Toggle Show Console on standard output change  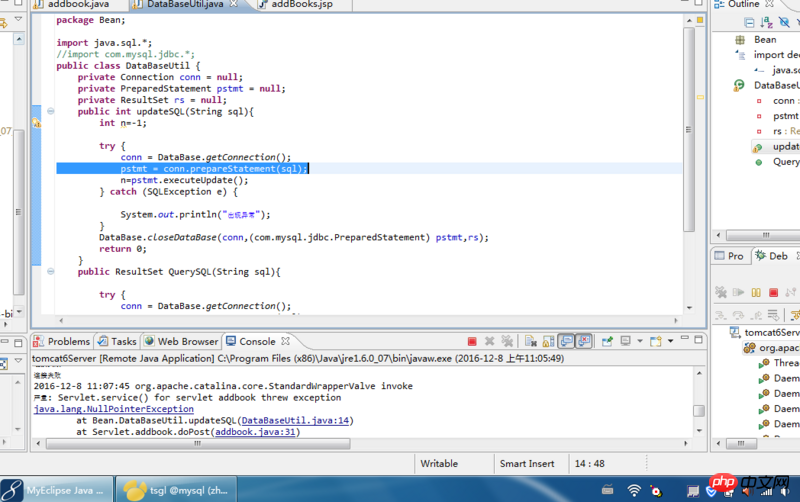566,342
